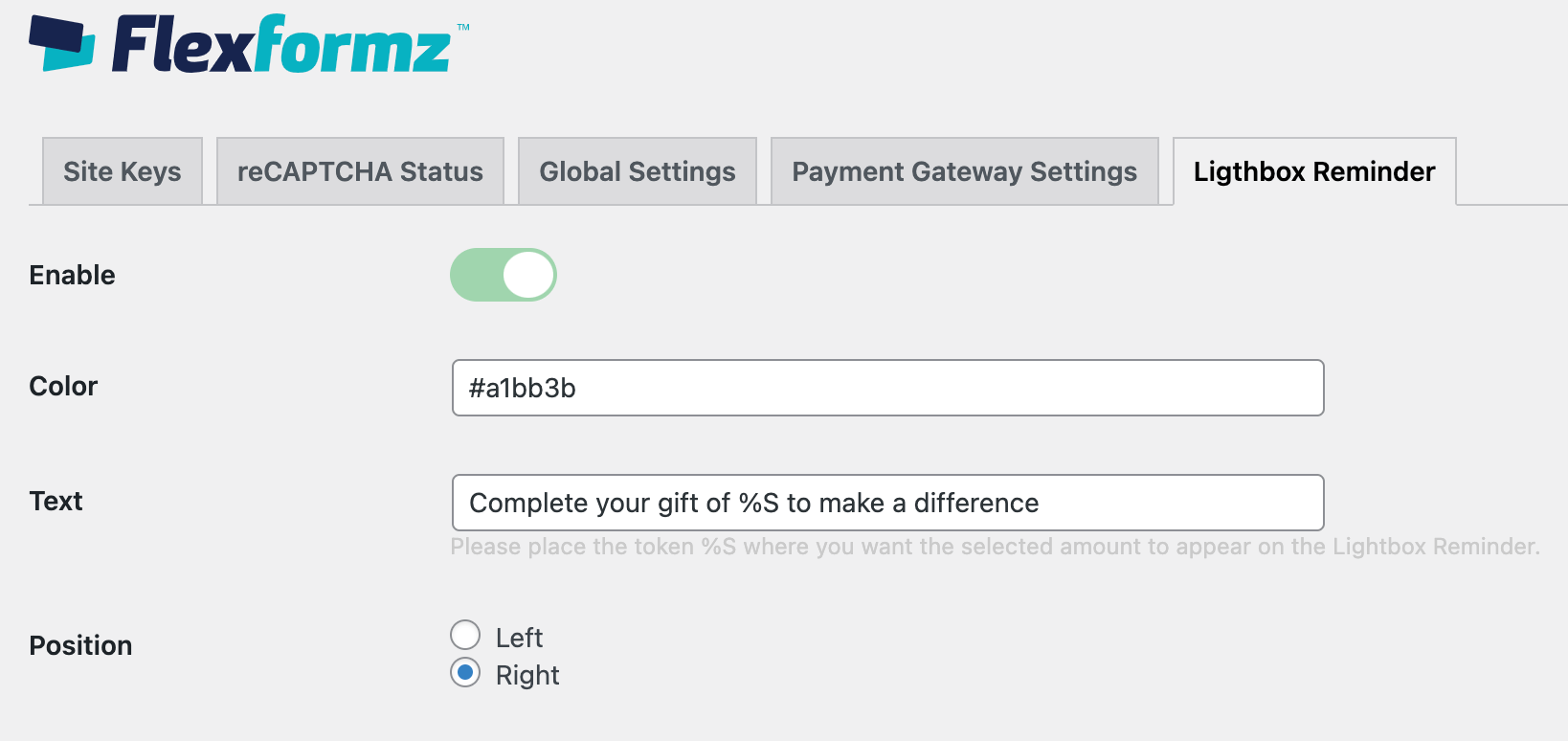Click the Flexformz logo icon
The height and width of the screenshot is (741, 1568).
(x=62, y=43)
